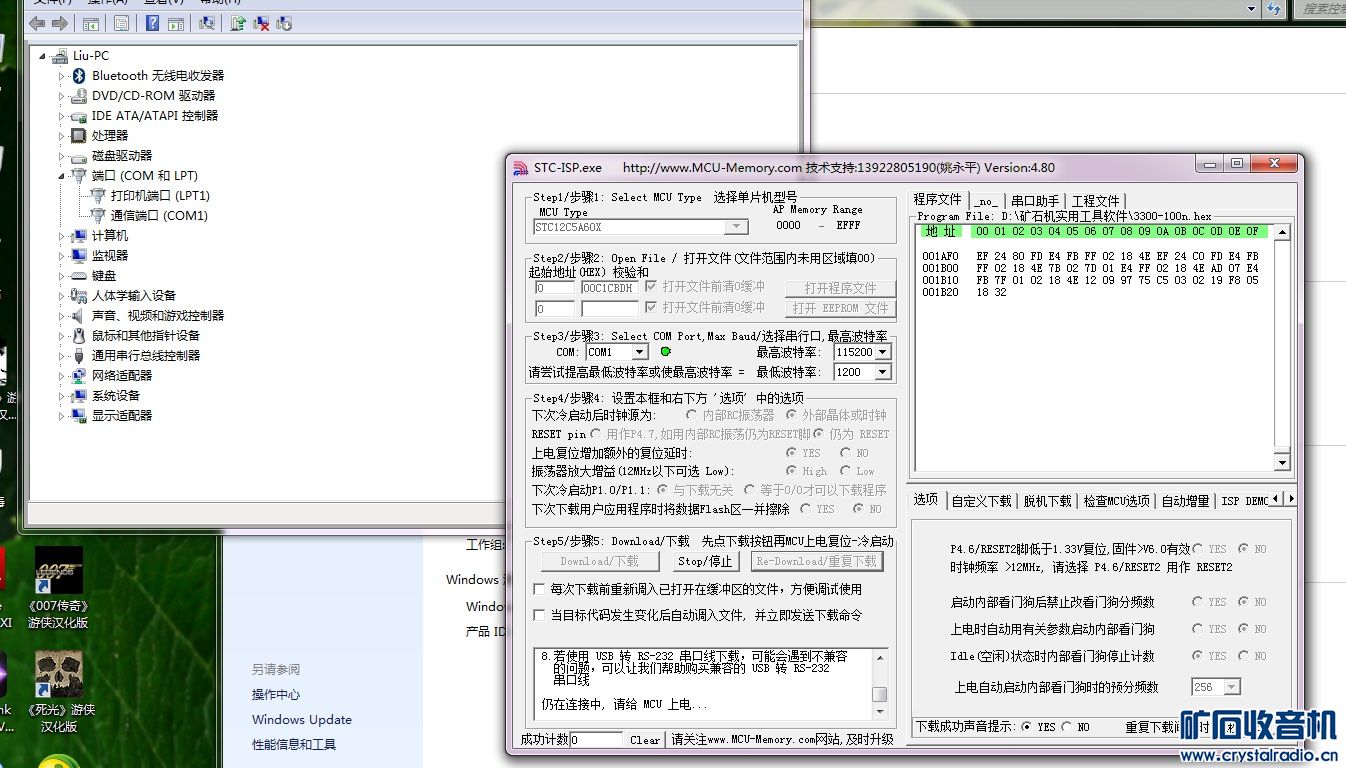Expand the Bluetooth radio node
This screenshot has height=768, width=1346.
[61, 76]
